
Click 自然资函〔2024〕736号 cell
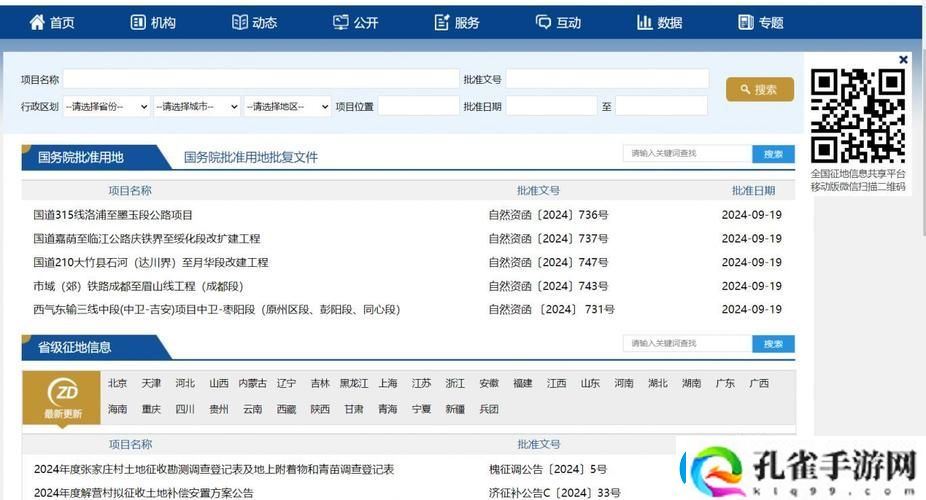click(548, 215)
